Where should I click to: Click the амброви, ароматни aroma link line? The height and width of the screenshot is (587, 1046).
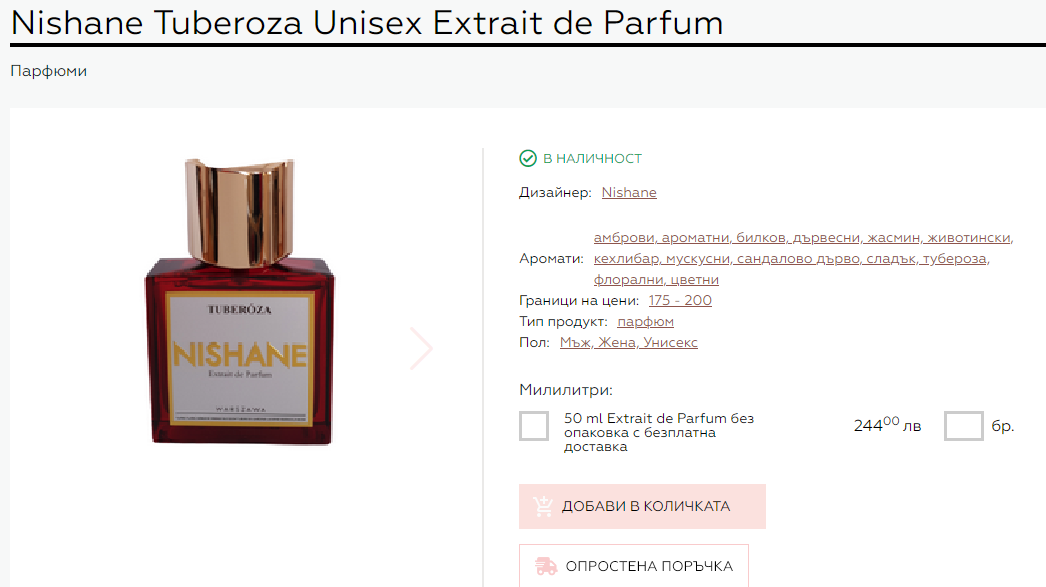(803, 237)
